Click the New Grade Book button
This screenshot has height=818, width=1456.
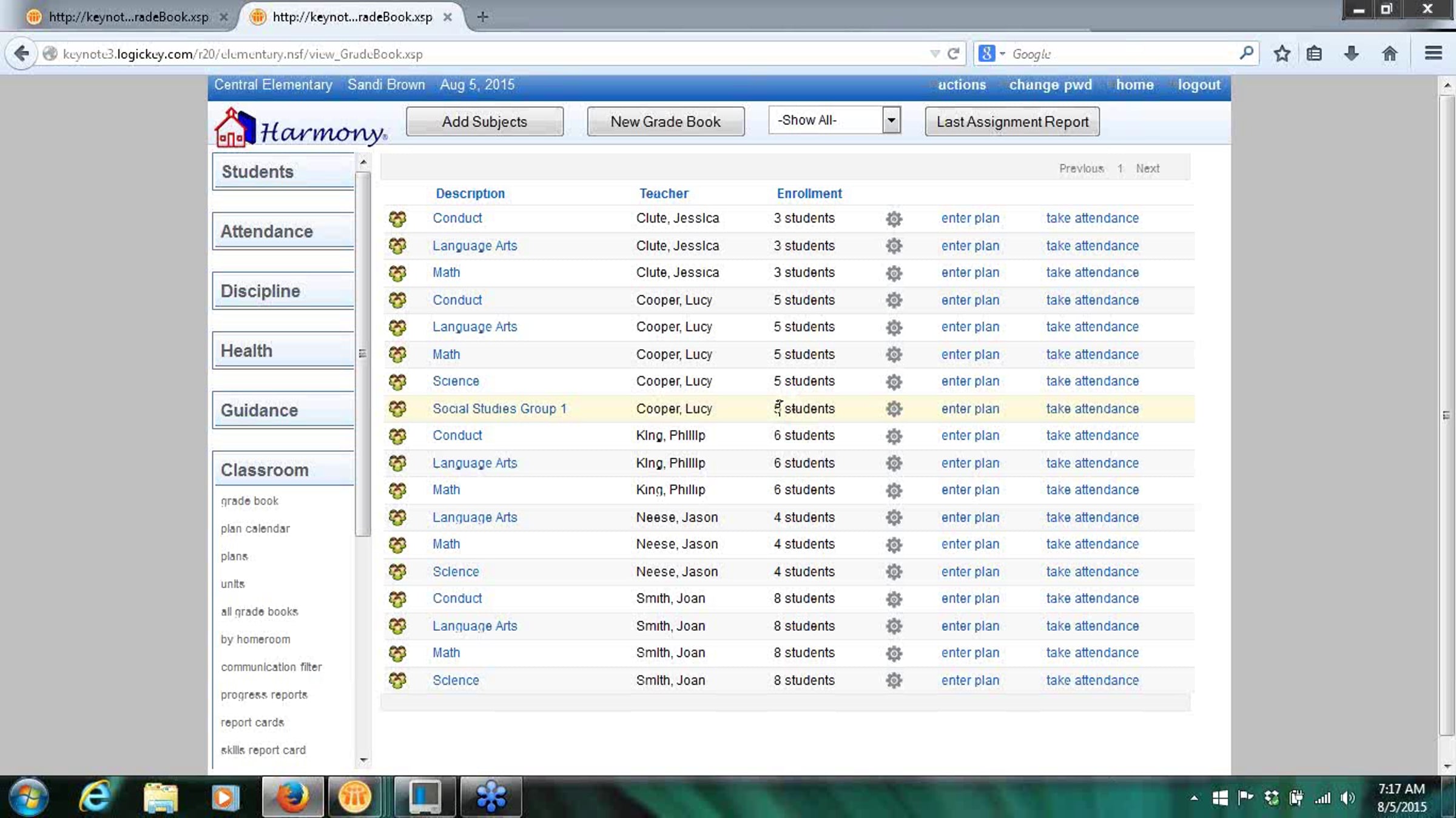[x=666, y=121]
